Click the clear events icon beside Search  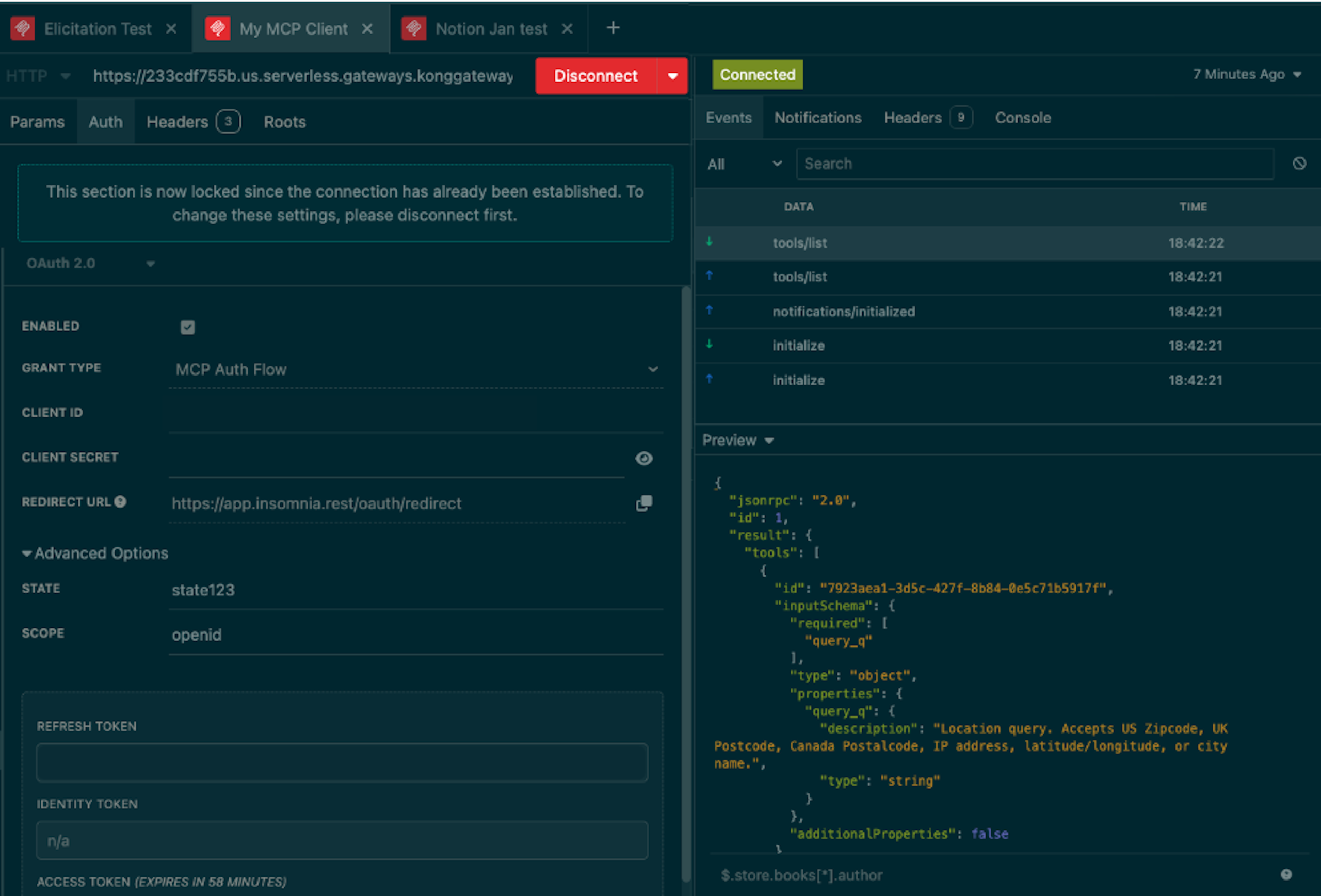pos(1299,164)
